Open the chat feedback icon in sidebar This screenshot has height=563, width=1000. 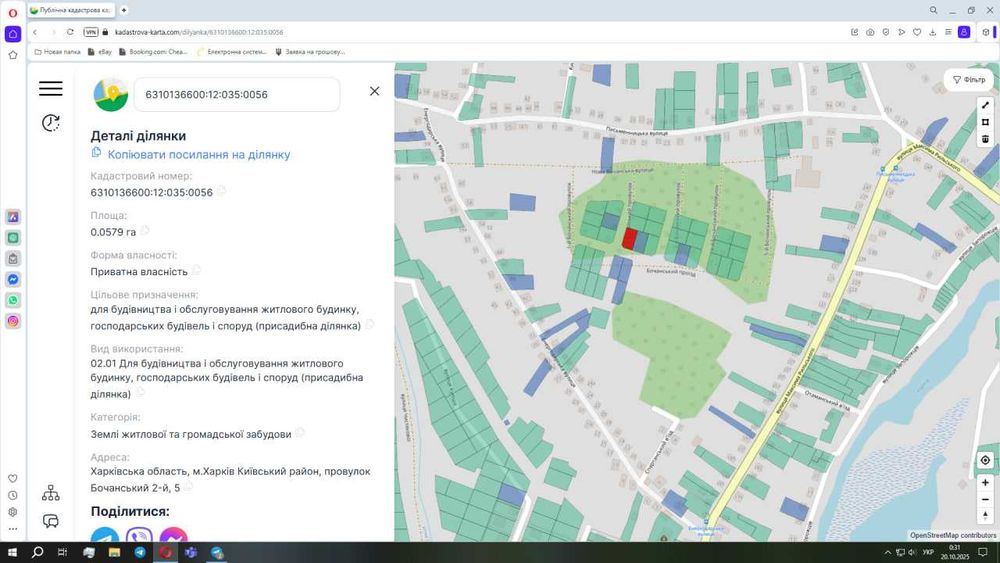(51, 521)
